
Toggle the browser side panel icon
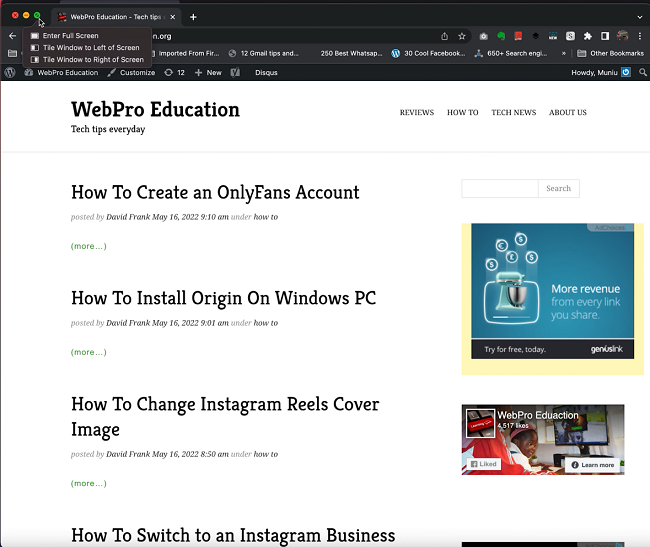pyautogui.click(x=605, y=36)
